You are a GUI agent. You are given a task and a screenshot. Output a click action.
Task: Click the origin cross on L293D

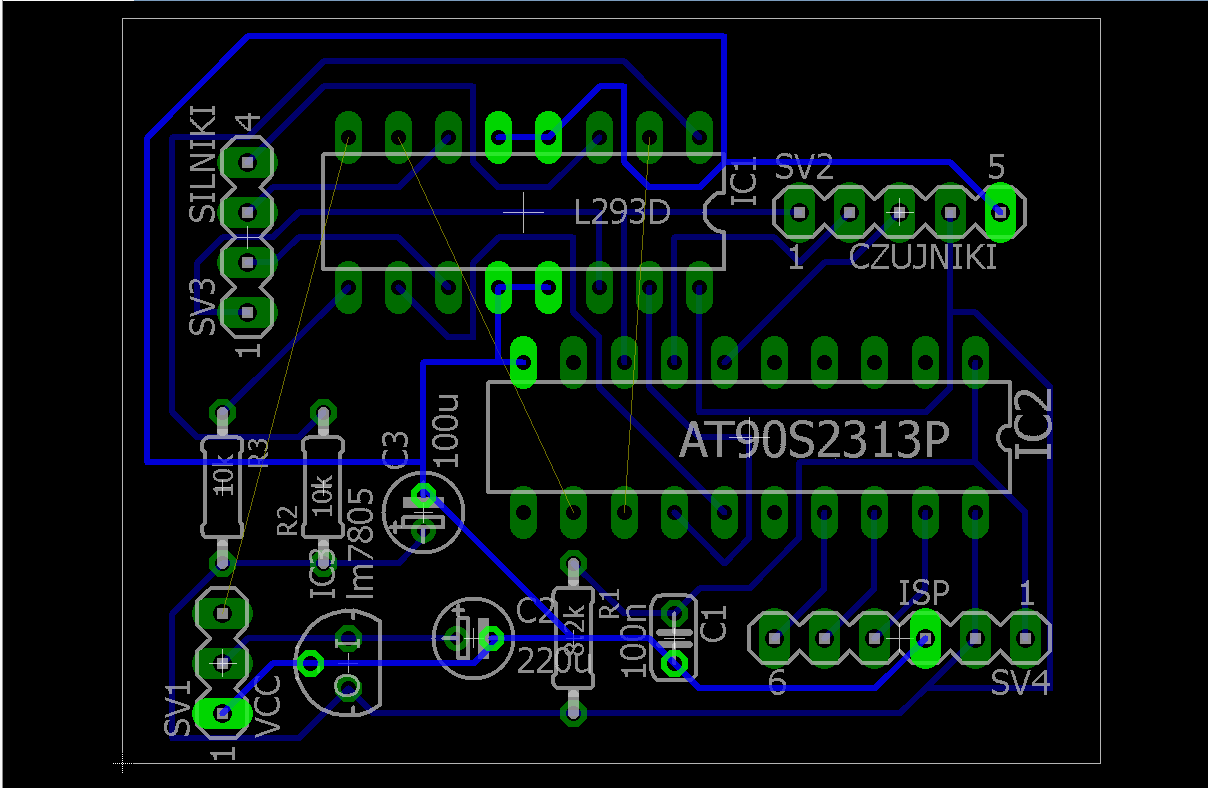(x=522, y=212)
